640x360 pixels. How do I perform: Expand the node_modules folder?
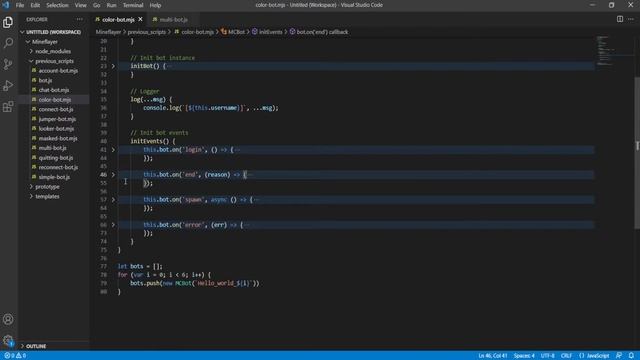(53, 51)
